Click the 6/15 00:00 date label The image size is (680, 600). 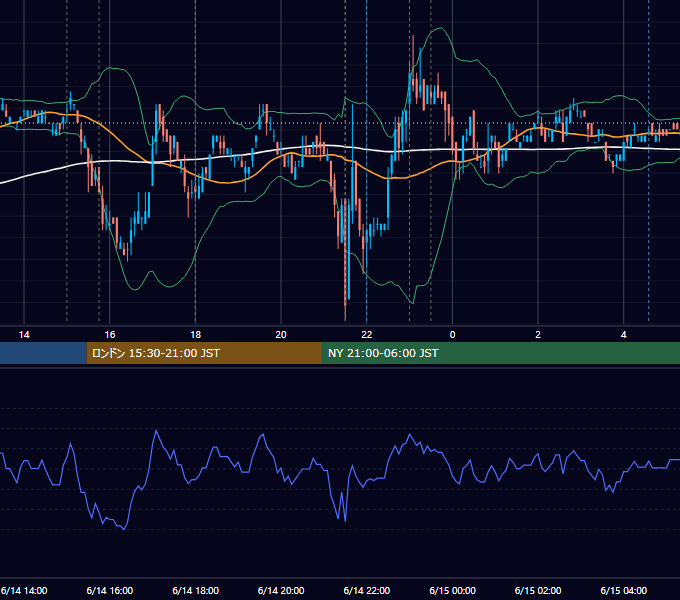coord(452,590)
